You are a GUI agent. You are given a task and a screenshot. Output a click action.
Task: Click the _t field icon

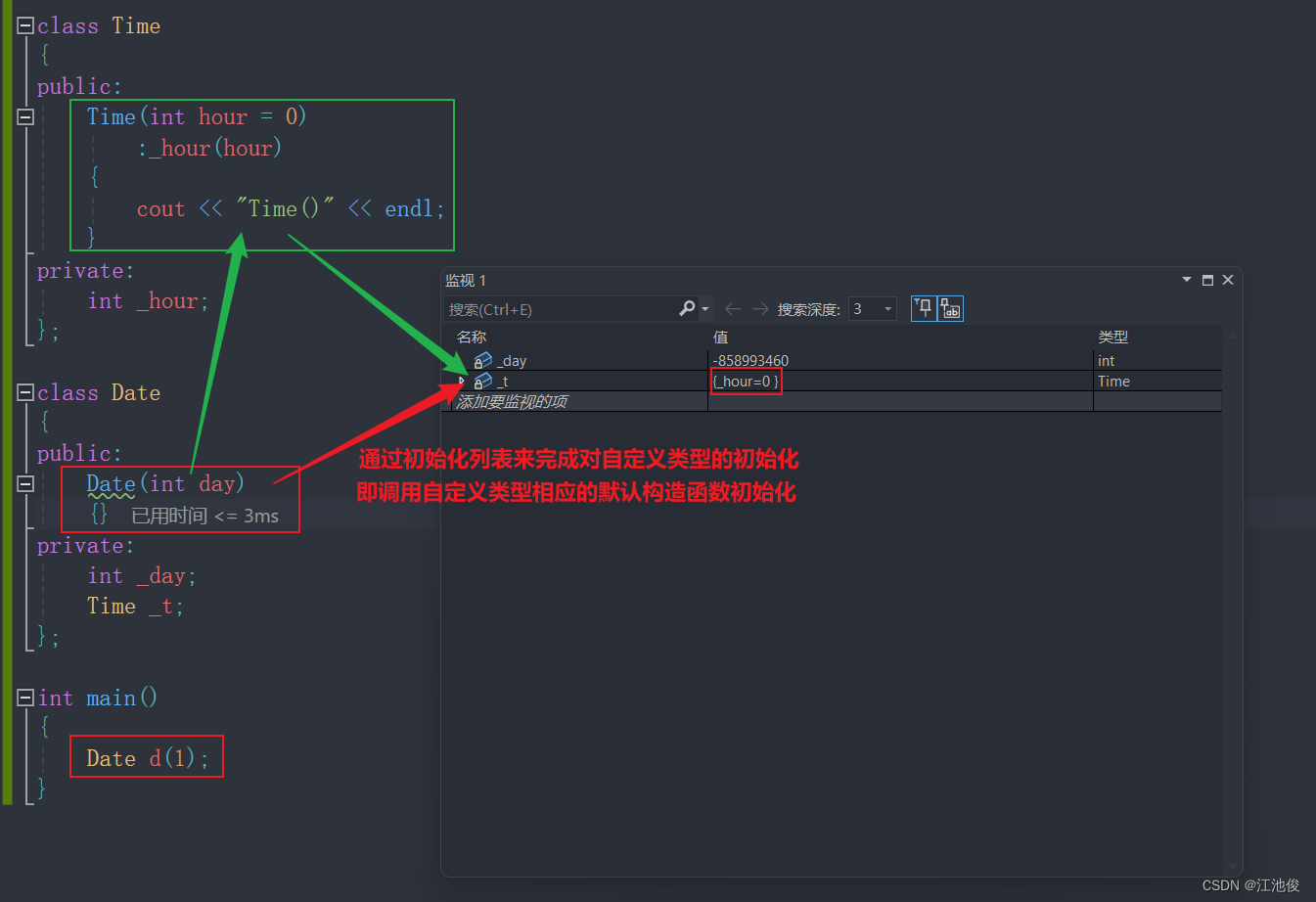pos(483,382)
